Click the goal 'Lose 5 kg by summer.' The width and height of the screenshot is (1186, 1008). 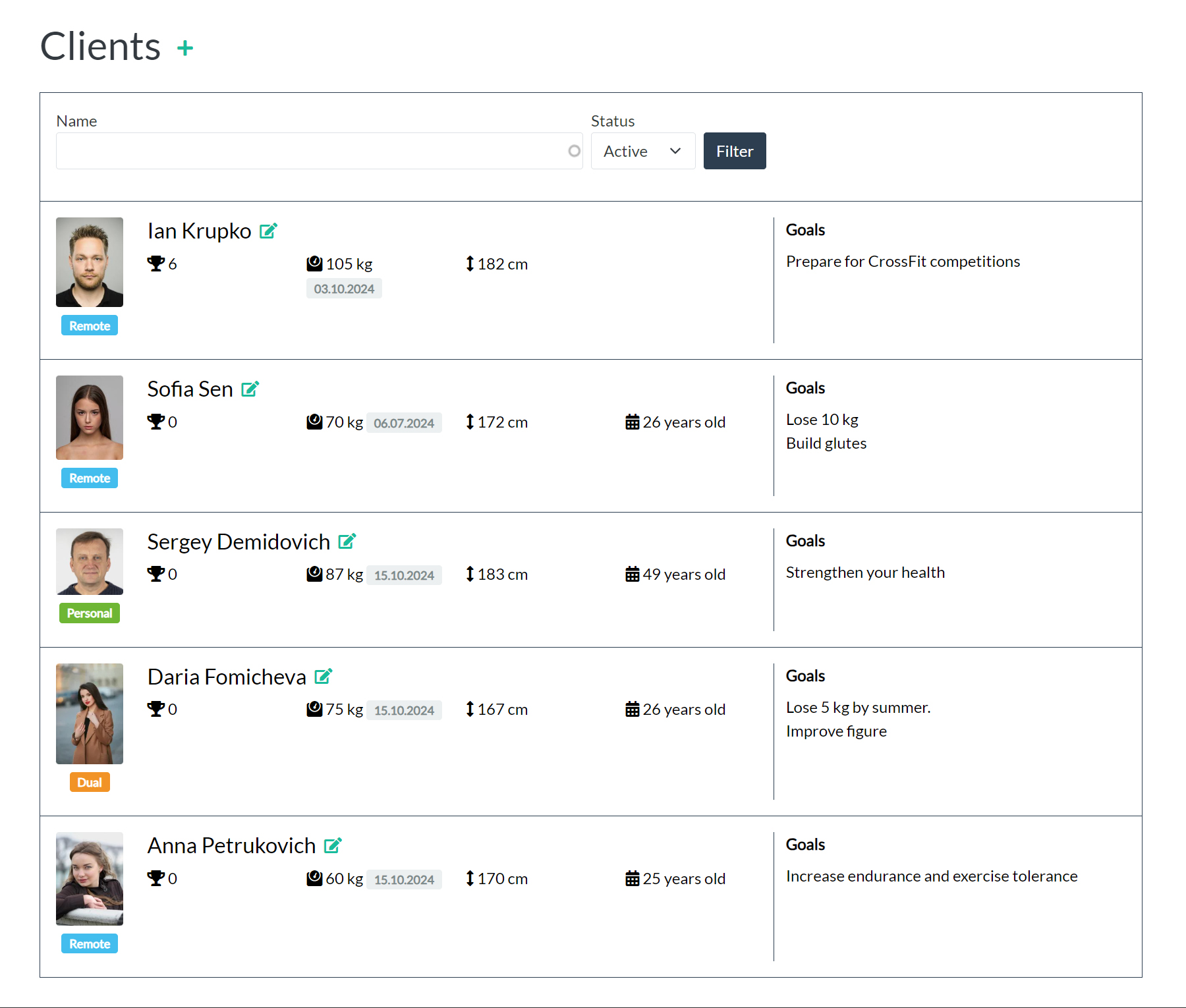[x=858, y=708]
